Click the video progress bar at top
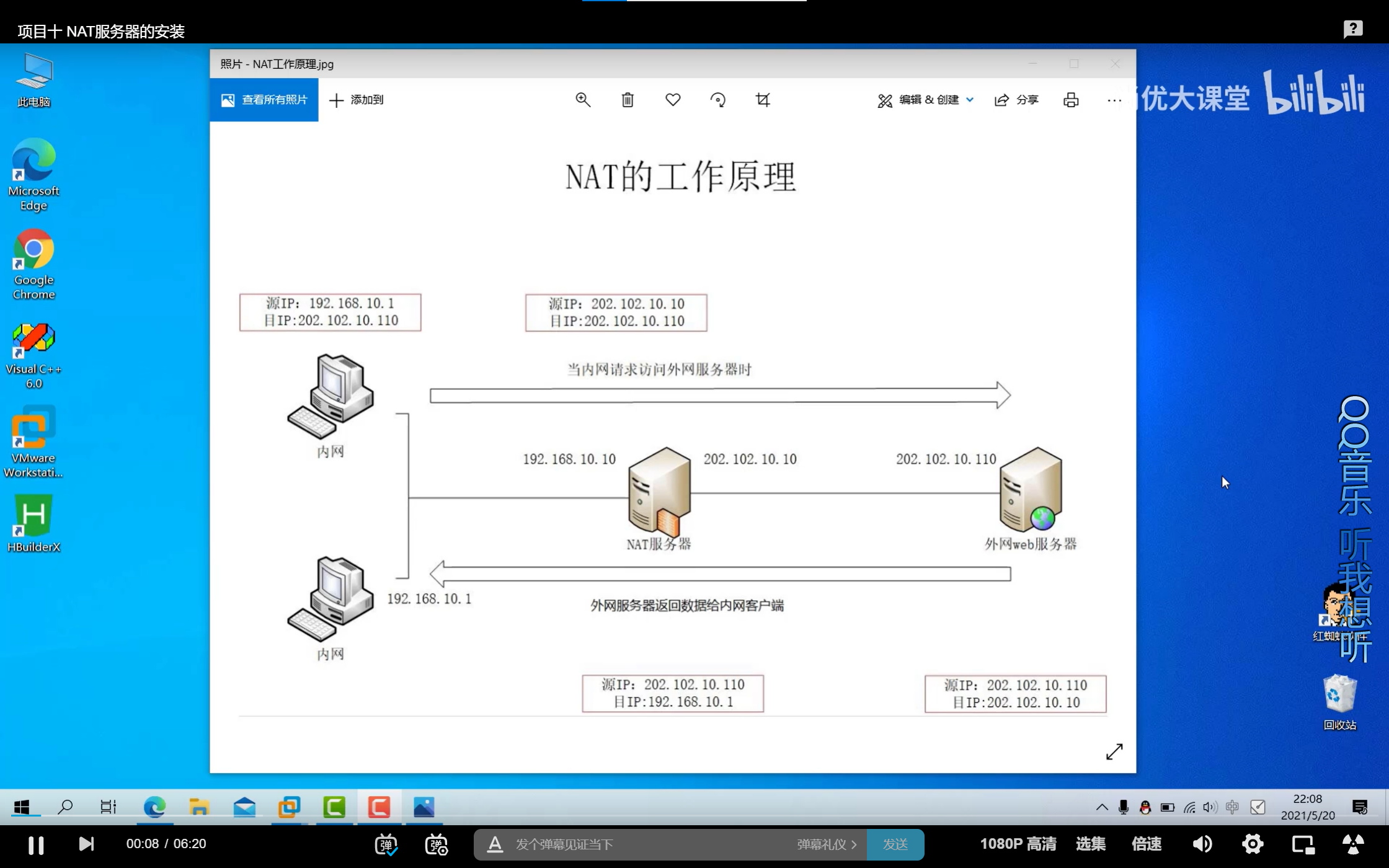The image size is (1389, 868). pyautogui.click(x=694, y=1)
